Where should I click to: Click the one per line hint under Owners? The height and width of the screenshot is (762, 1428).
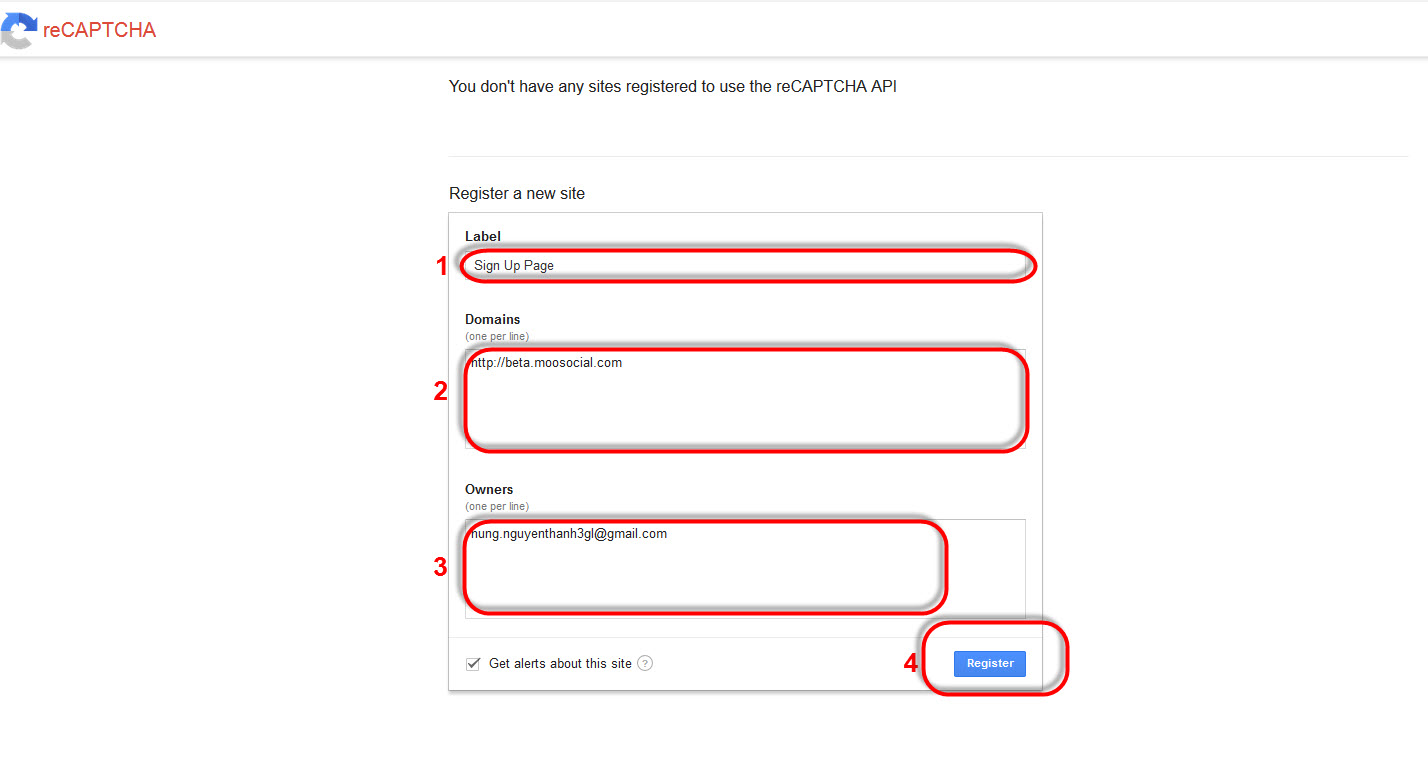point(497,507)
